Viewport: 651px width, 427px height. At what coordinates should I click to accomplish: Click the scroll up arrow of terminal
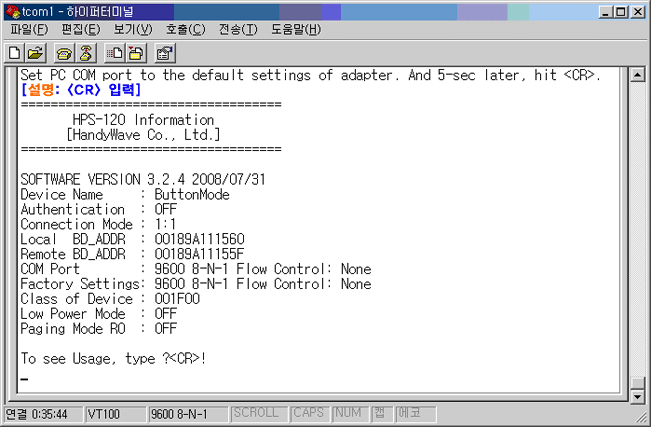coord(637,75)
